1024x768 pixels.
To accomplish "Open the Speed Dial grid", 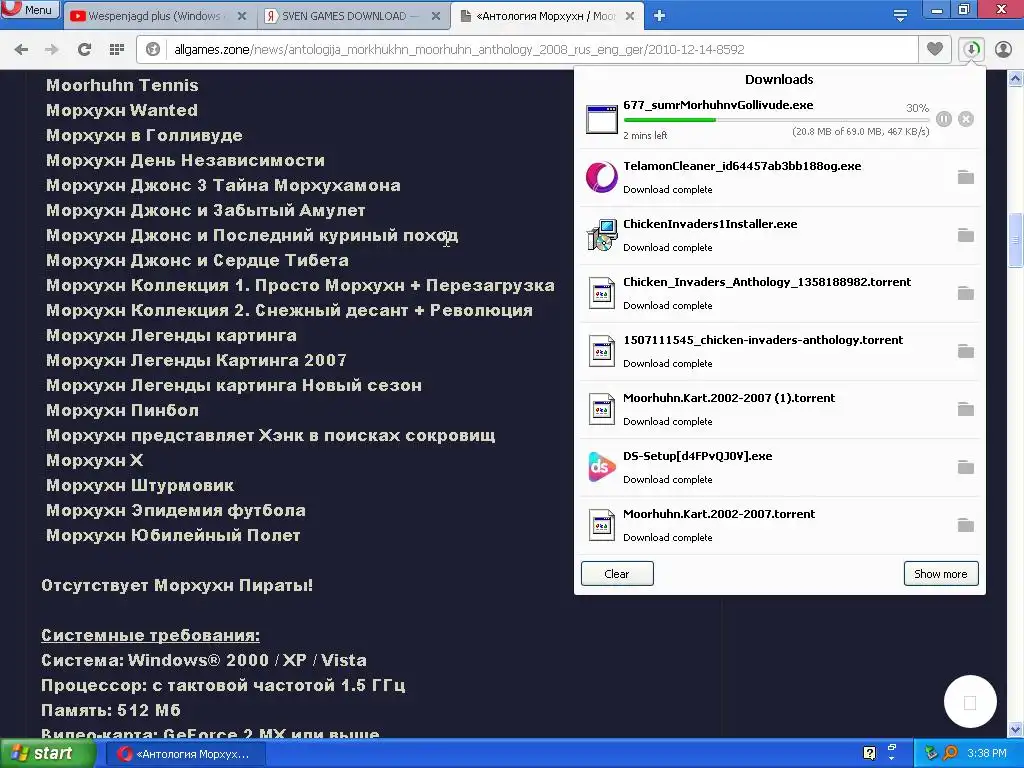I will click(117, 50).
